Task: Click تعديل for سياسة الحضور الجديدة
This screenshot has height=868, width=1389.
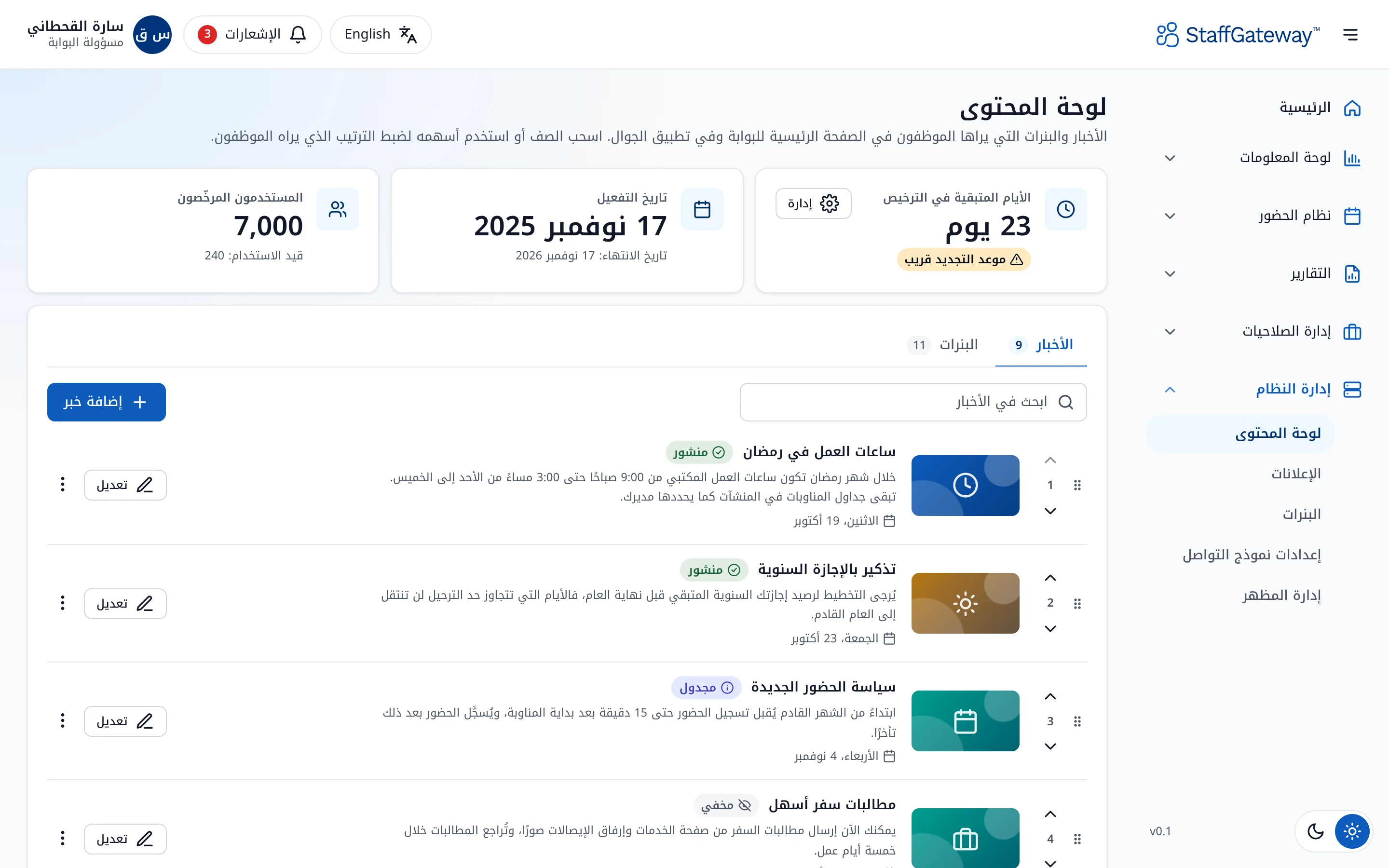Action: pos(125,721)
